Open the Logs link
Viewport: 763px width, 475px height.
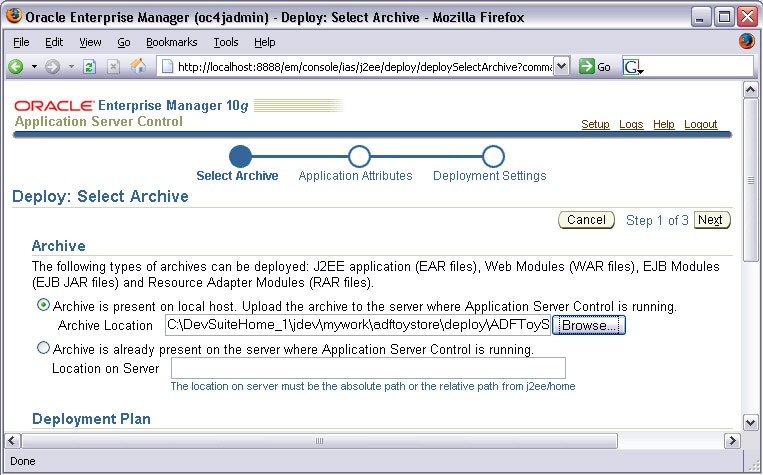[631, 124]
